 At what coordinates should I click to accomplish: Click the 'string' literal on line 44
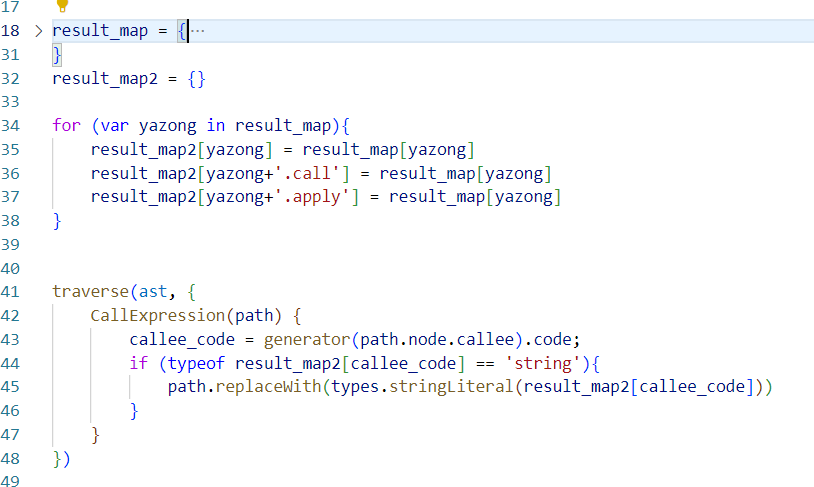543,363
